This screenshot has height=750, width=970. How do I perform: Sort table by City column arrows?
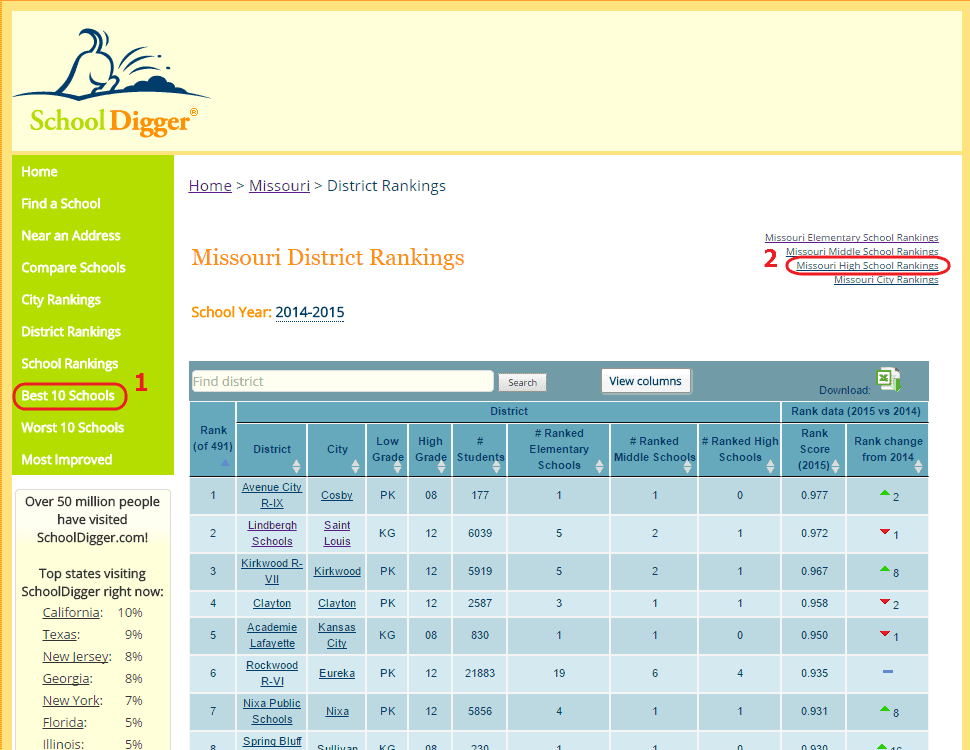(359, 466)
